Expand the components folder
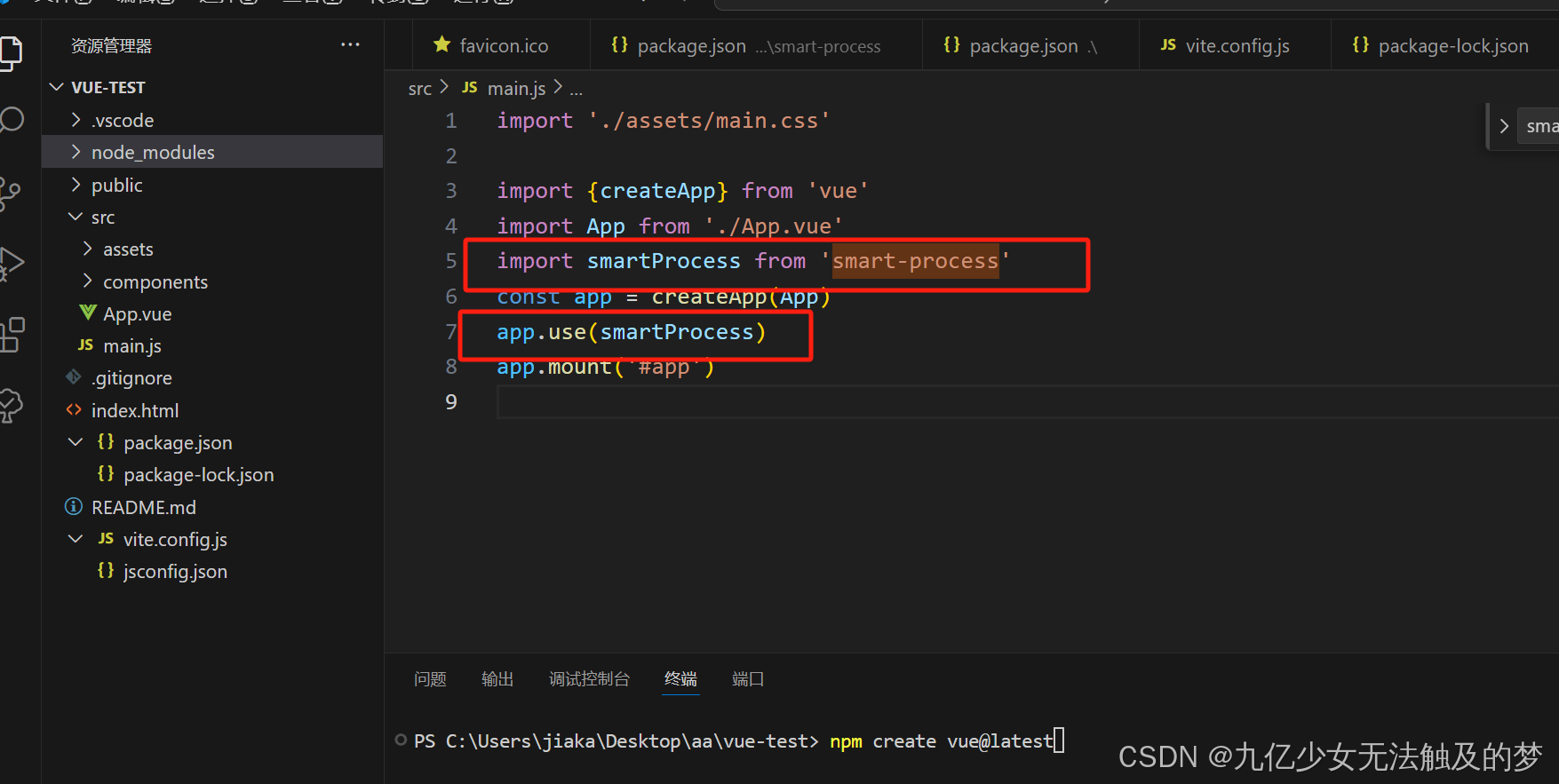1559x784 pixels. [87, 281]
